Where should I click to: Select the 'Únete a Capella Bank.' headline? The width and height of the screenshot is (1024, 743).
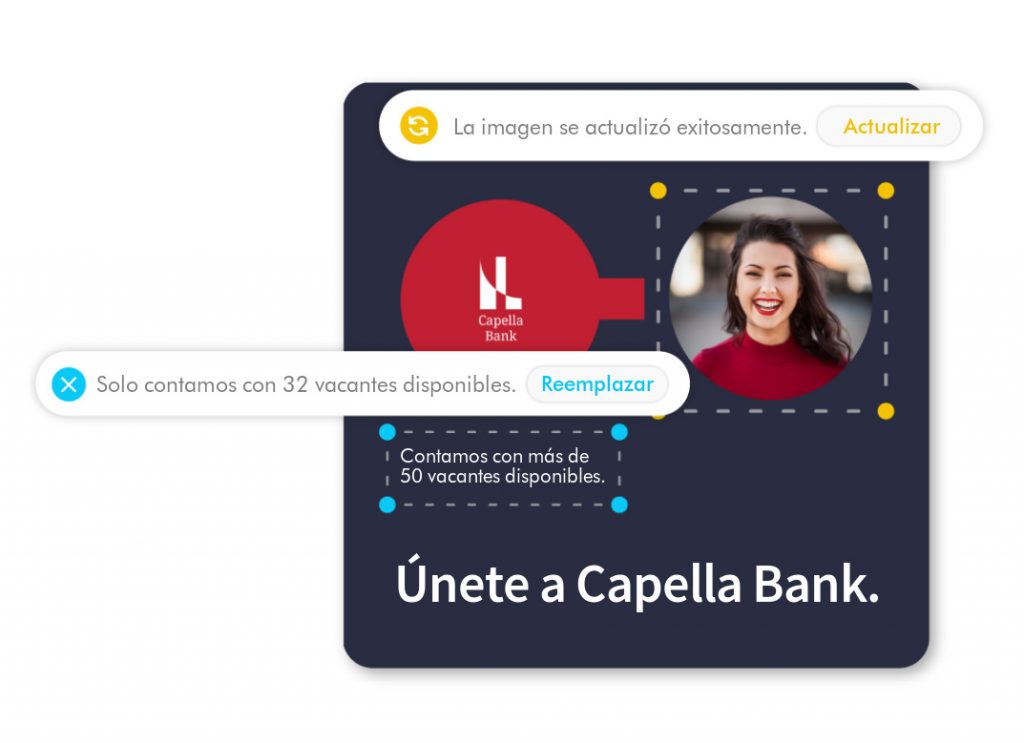click(637, 581)
